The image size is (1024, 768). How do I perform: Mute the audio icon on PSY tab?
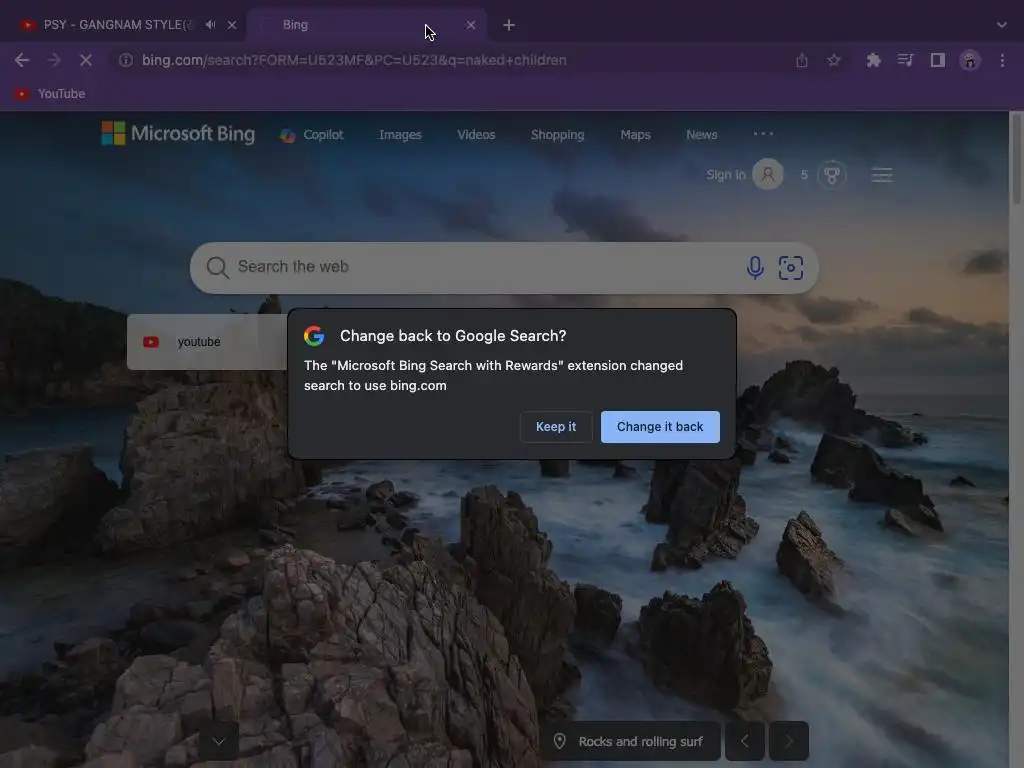tap(210, 25)
